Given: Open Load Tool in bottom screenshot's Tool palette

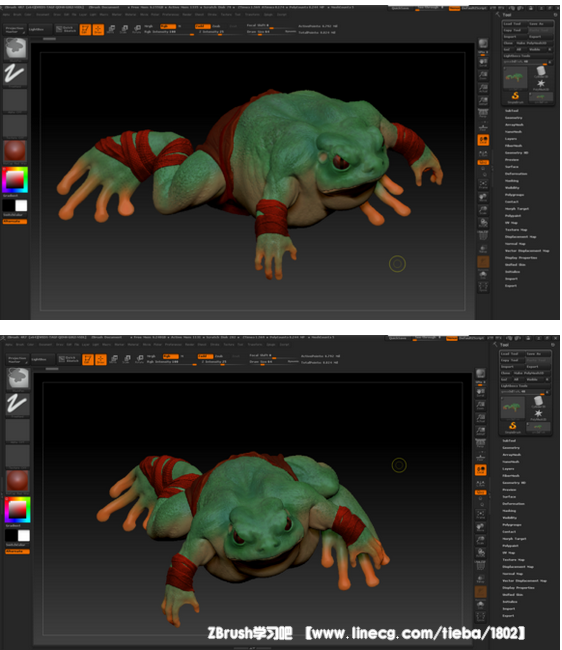Looking at the screenshot, I should (511, 354).
